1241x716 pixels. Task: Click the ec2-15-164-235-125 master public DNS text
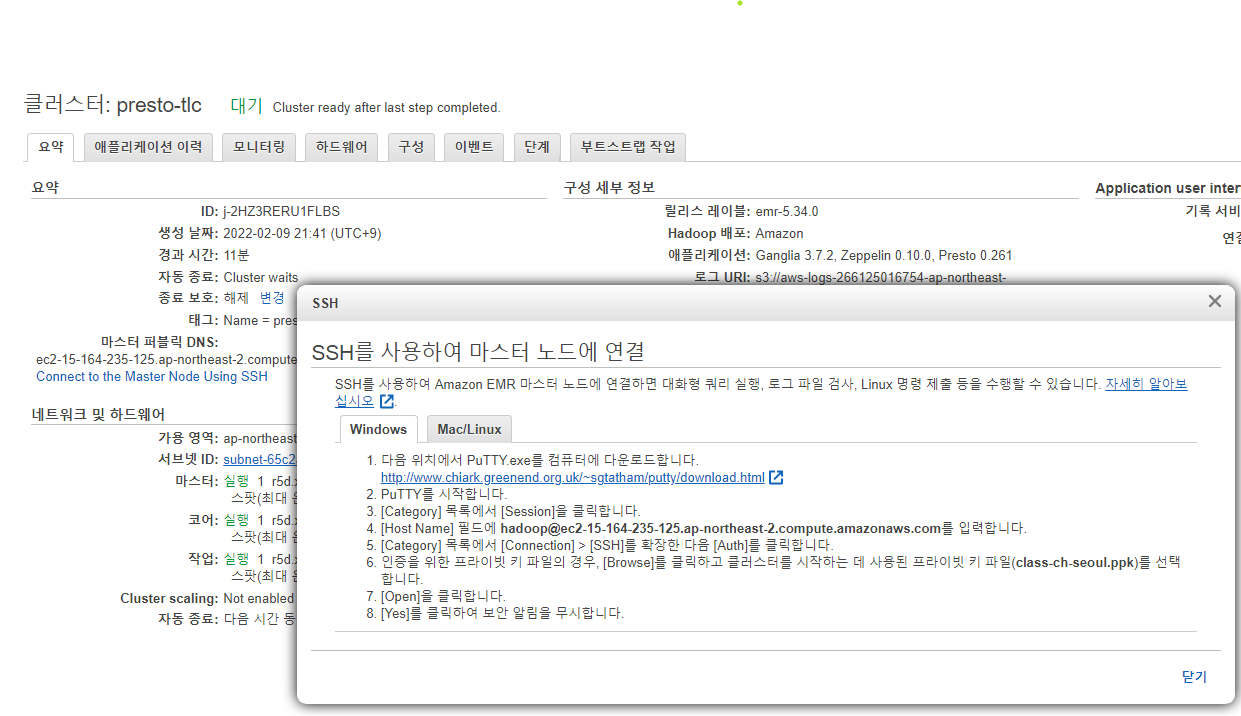tap(166, 359)
